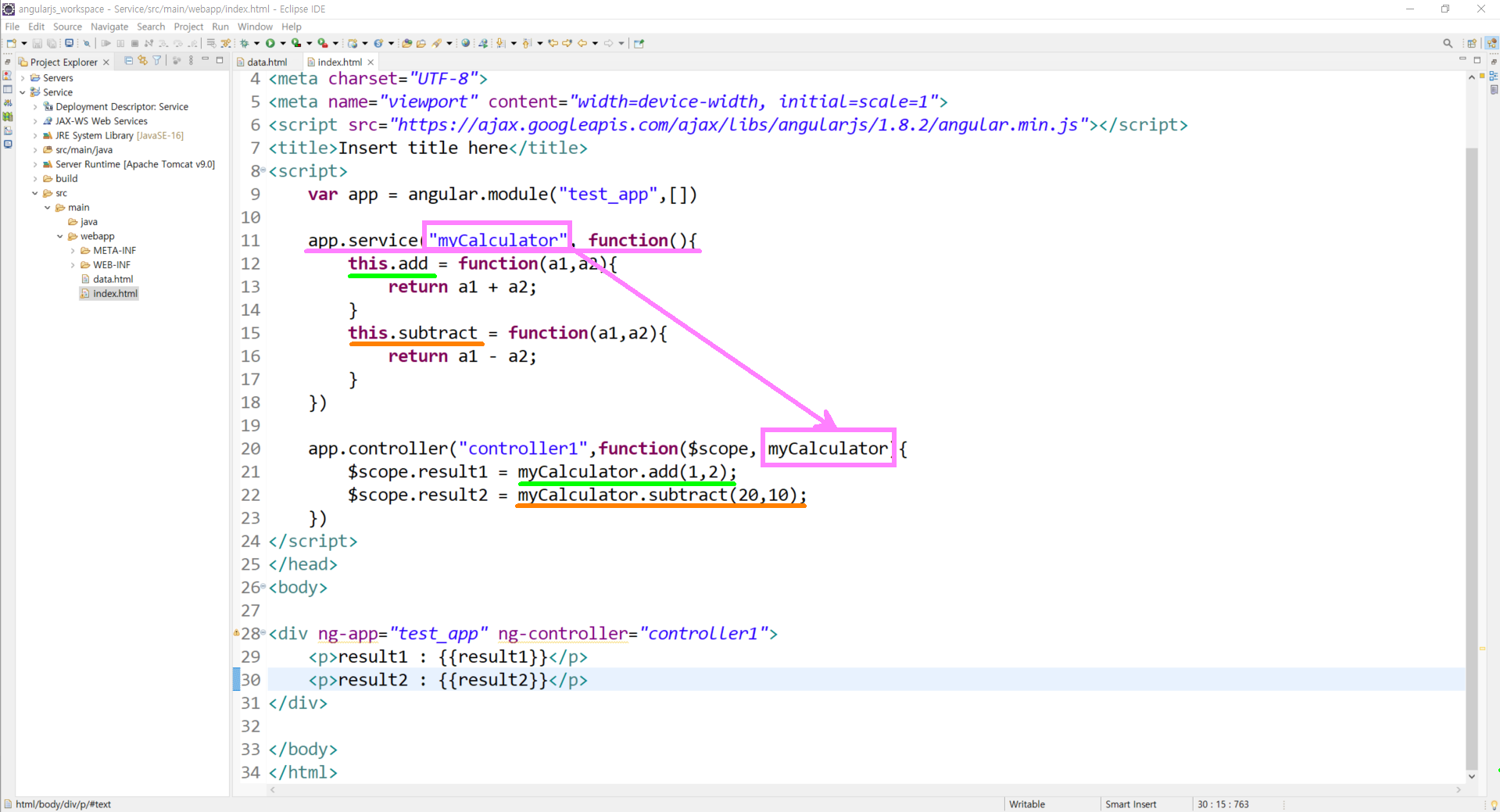1500x812 pixels.
Task: Click the Project Explorer filter icon
Action: pos(156,60)
